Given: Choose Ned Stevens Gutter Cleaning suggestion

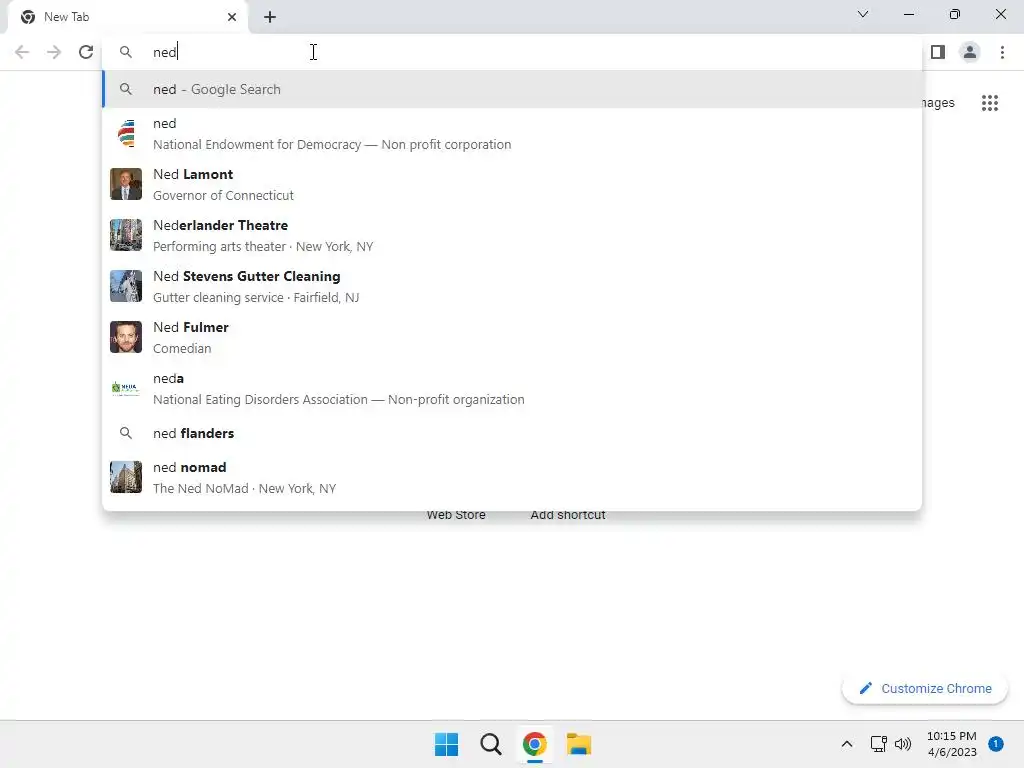Looking at the screenshot, I should click(512, 287).
